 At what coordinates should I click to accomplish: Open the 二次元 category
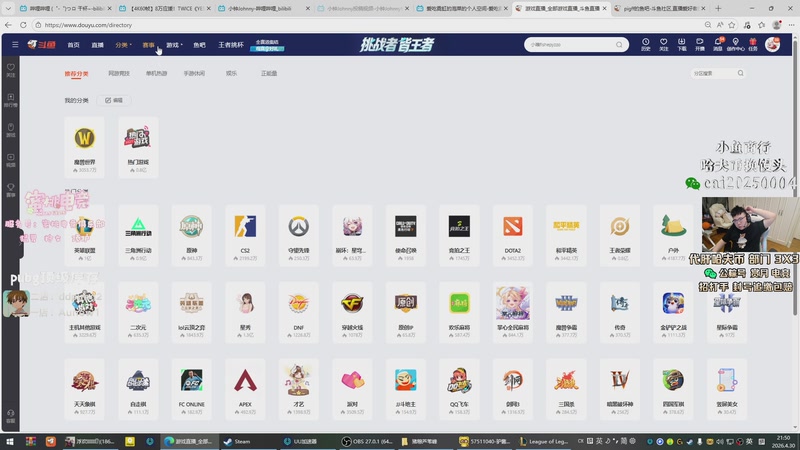(138, 312)
